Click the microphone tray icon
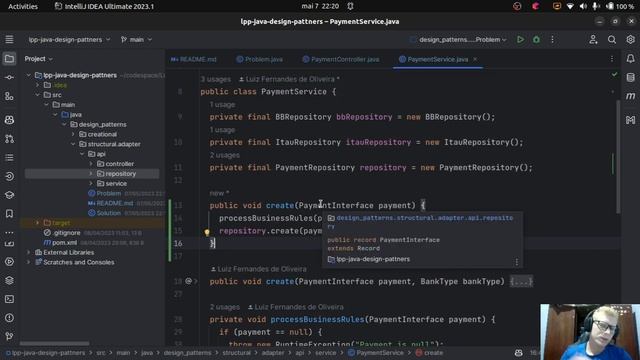The image size is (640, 360). coord(596,6)
